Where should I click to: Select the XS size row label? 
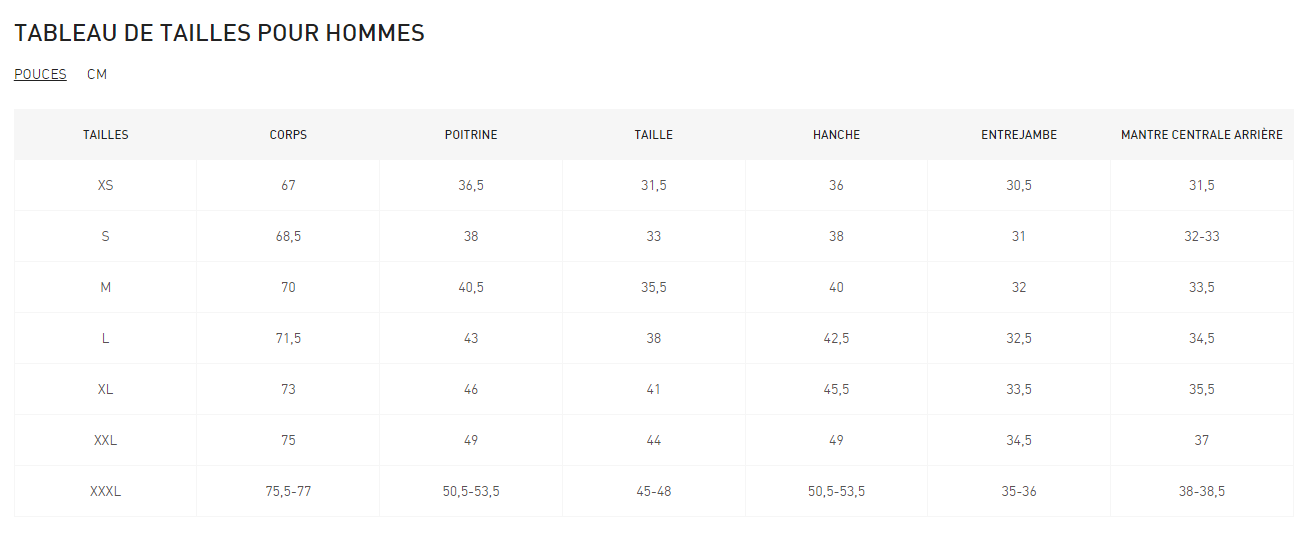pos(105,186)
